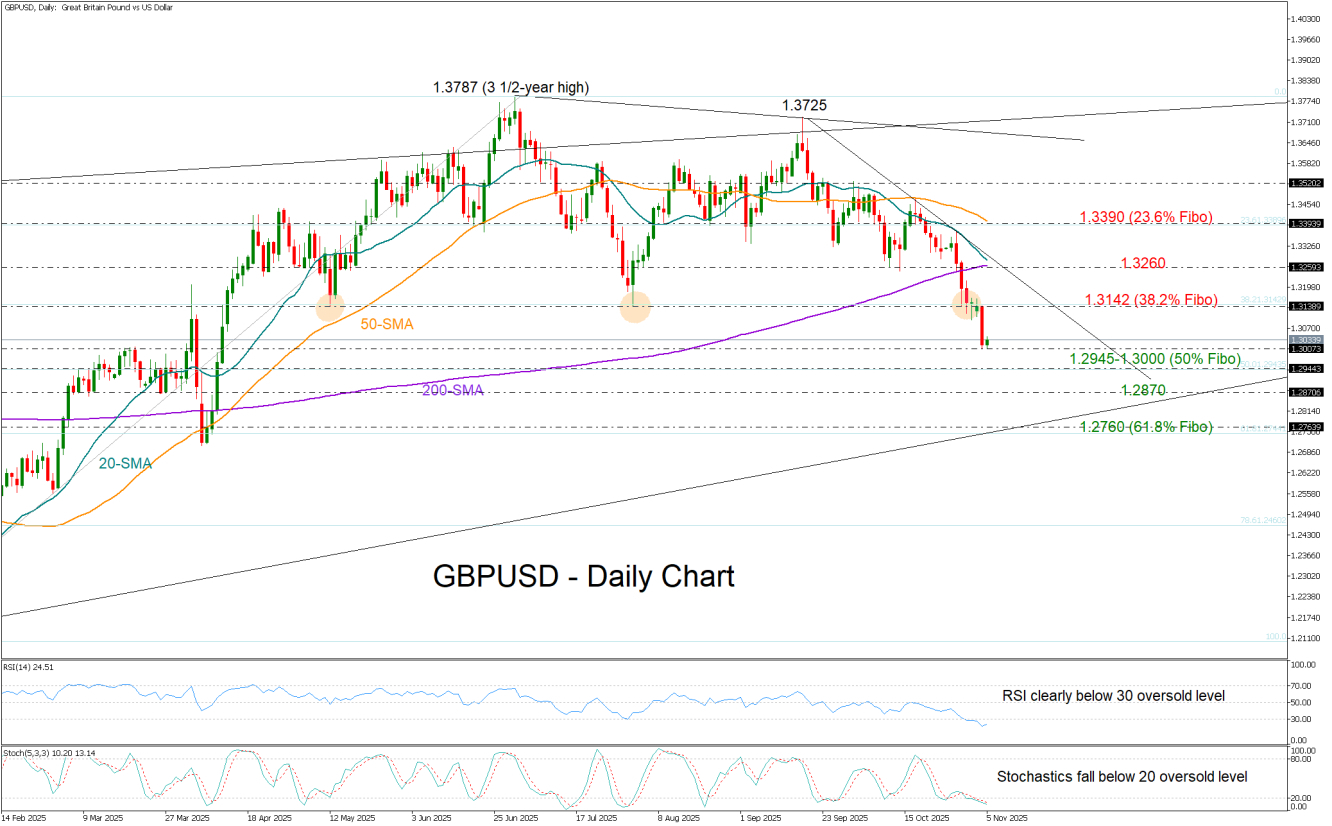Click the 1.3390 23.6% Fibo level label
This screenshot has width=1332, height=826.
coord(1146,217)
